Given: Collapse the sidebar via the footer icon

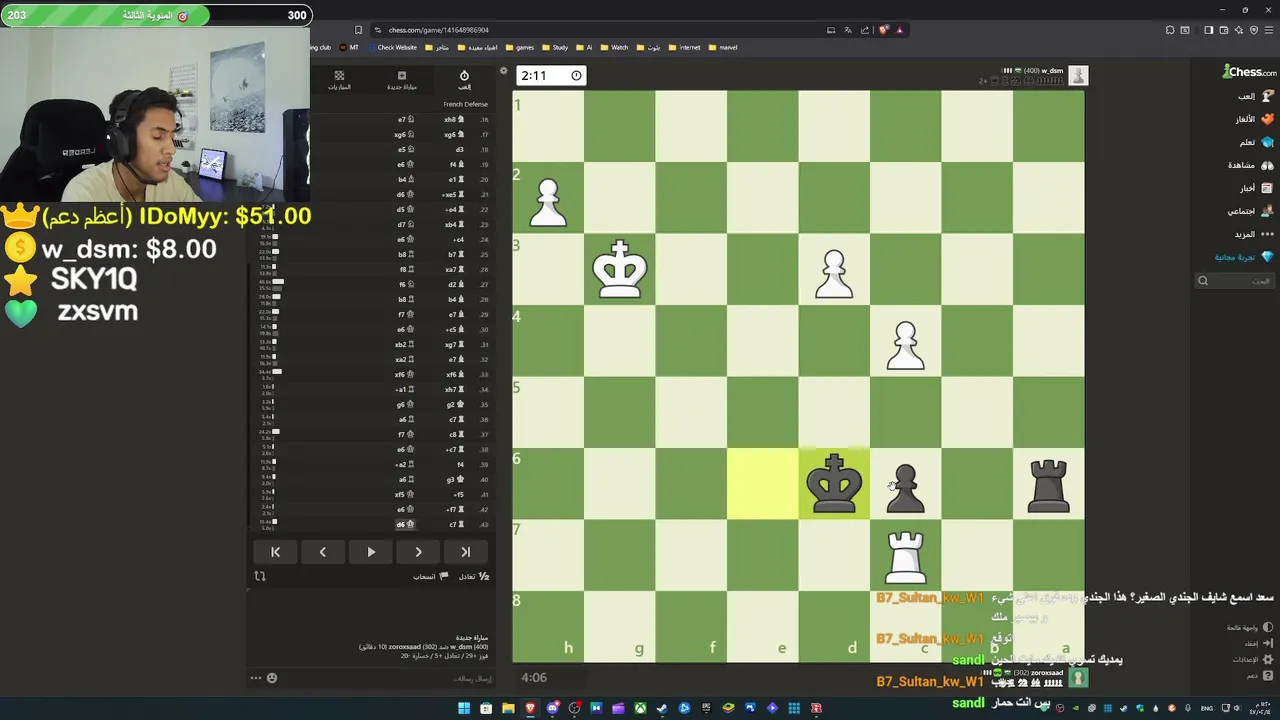Looking at the screenshot, I should [x=1258, y=643].
